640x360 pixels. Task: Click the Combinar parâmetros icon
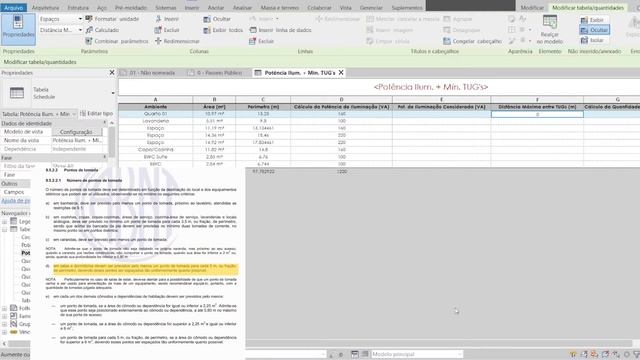click(89, 41)
